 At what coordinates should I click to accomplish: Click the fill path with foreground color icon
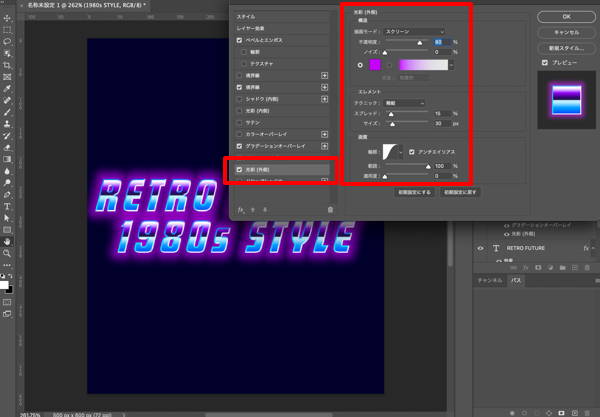click(512, 413)
